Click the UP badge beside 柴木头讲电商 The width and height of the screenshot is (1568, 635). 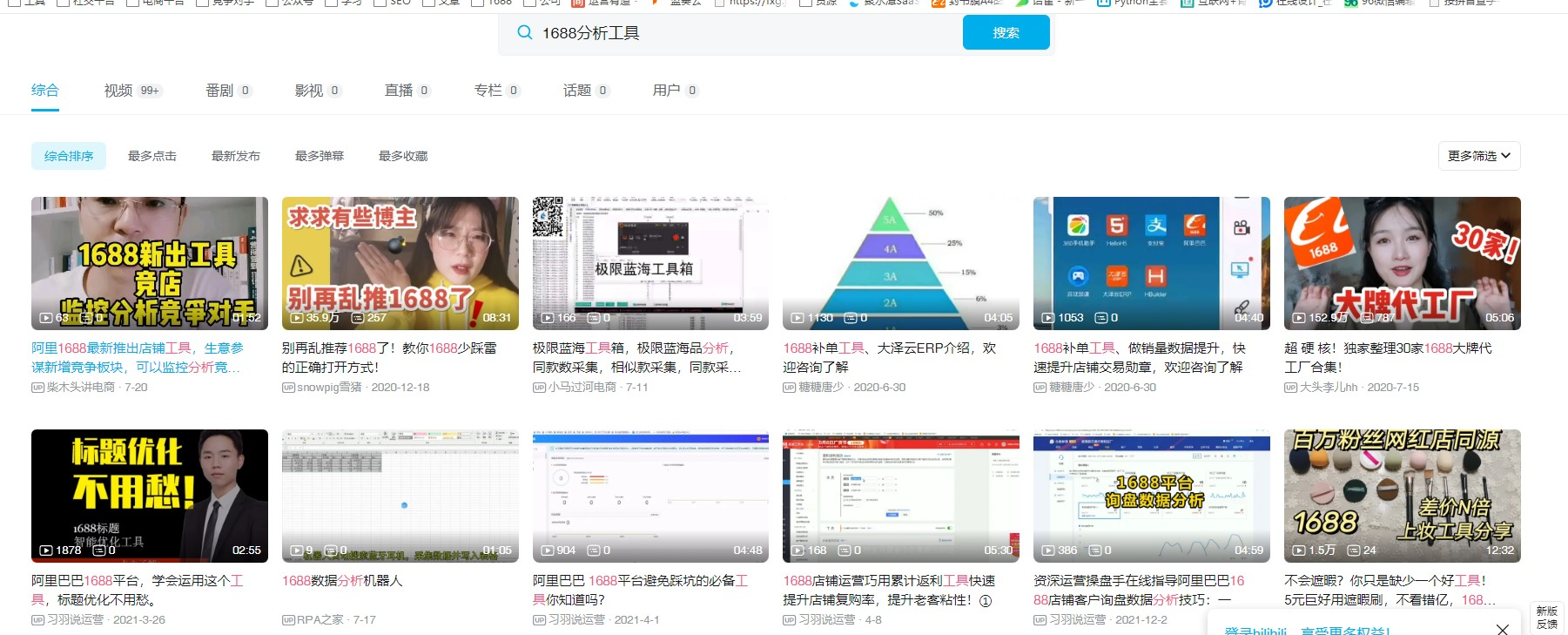[x=37, y=388]
